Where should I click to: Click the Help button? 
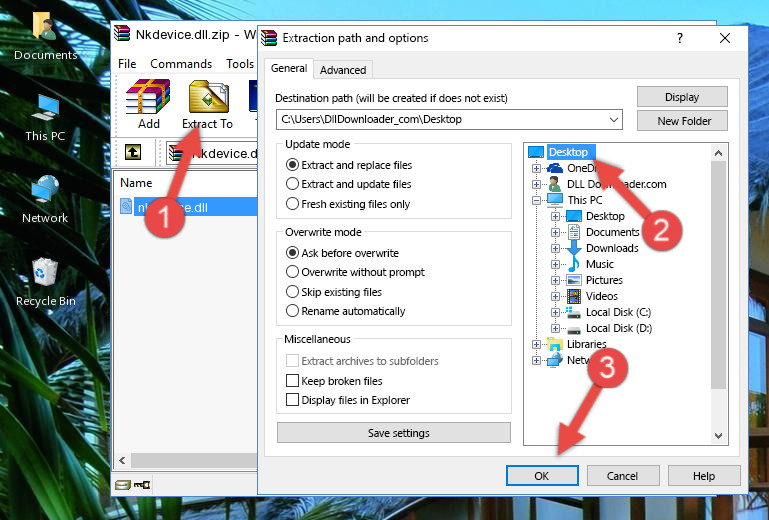click(x=704, y=476)
